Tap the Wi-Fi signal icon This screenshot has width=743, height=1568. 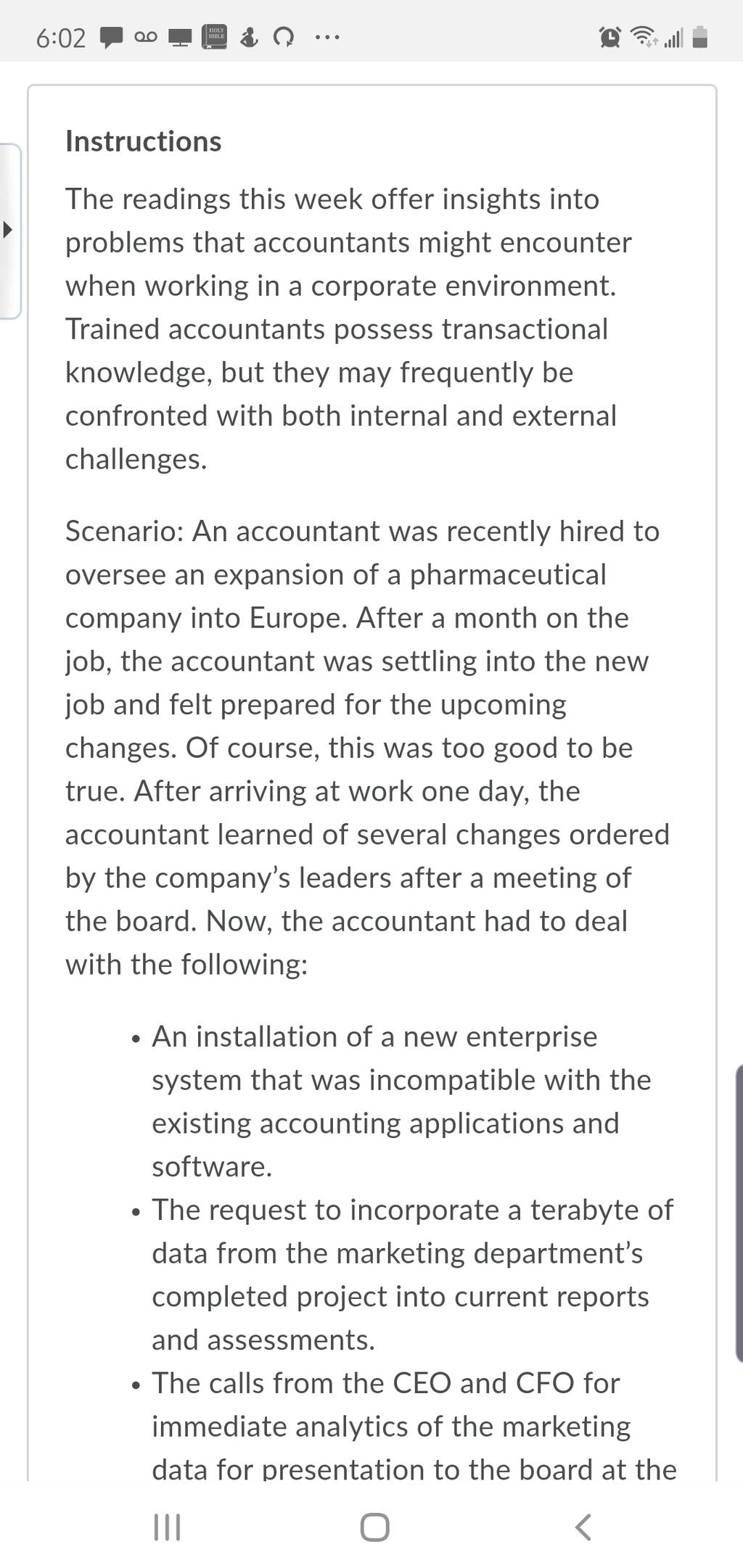(x=644, y=37)
